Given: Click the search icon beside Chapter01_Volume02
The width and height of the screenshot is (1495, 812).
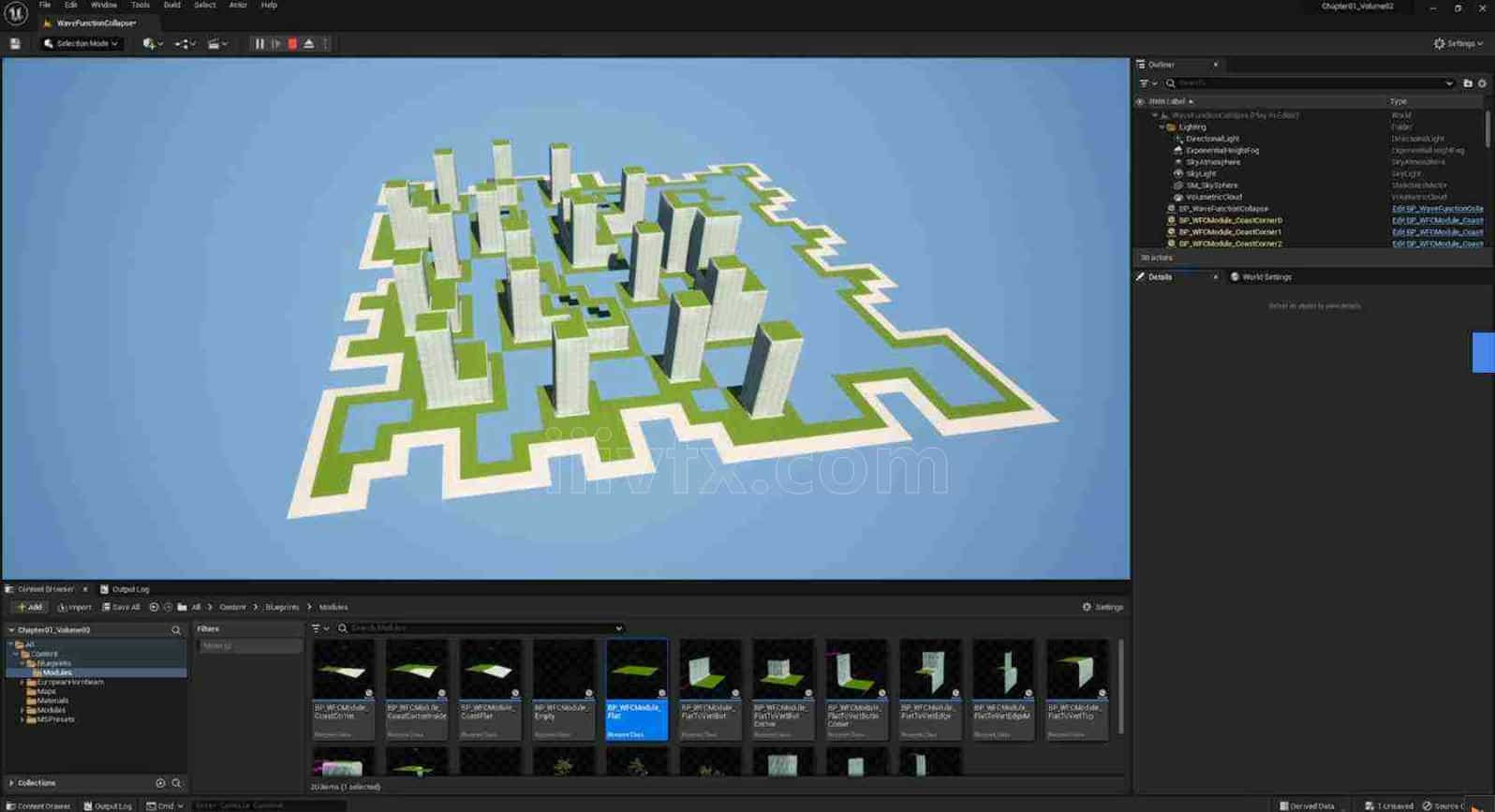Looking at the screenshot, I should tap(176, 630).
